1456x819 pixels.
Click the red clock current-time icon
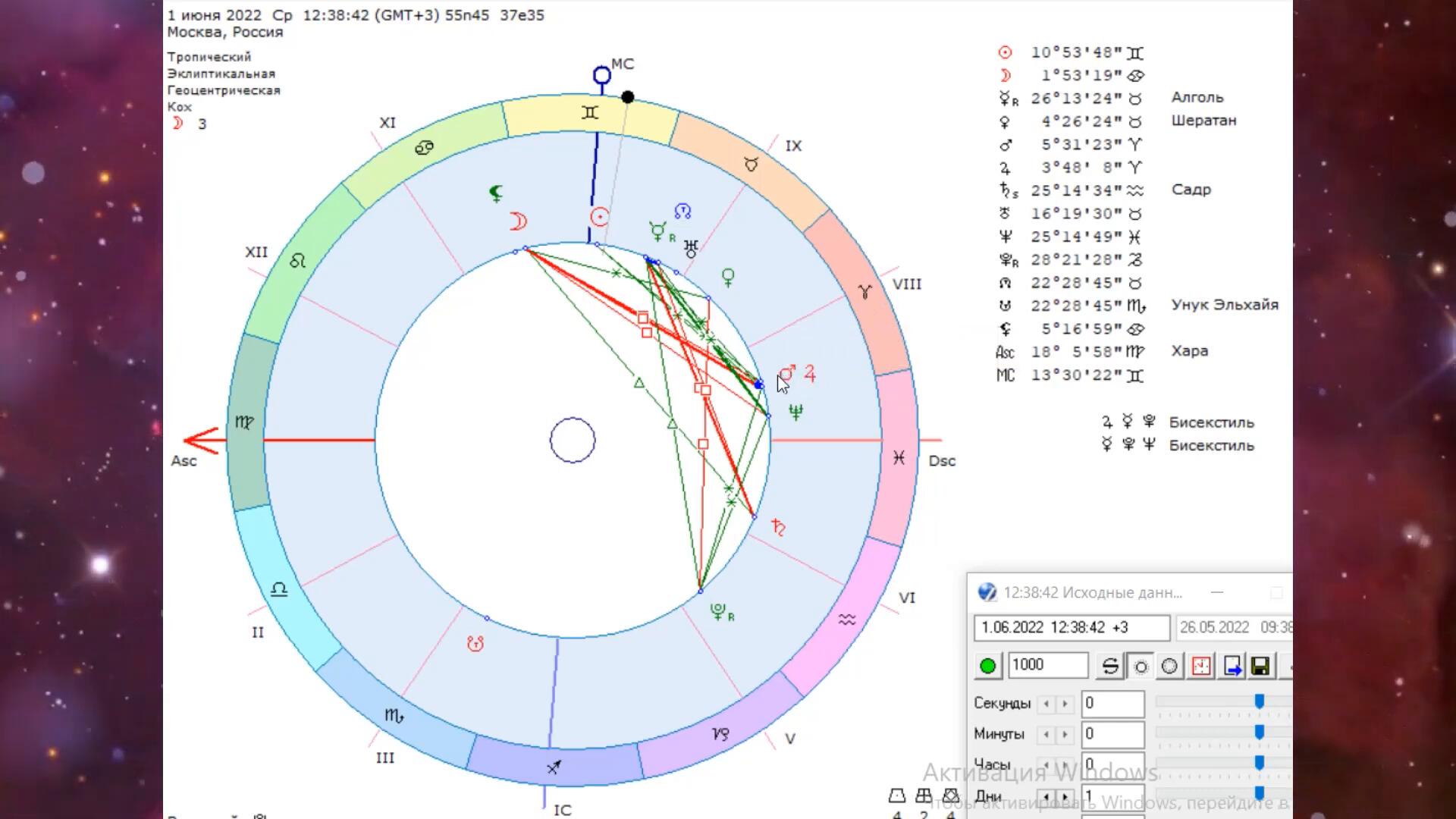(1201, 666)
